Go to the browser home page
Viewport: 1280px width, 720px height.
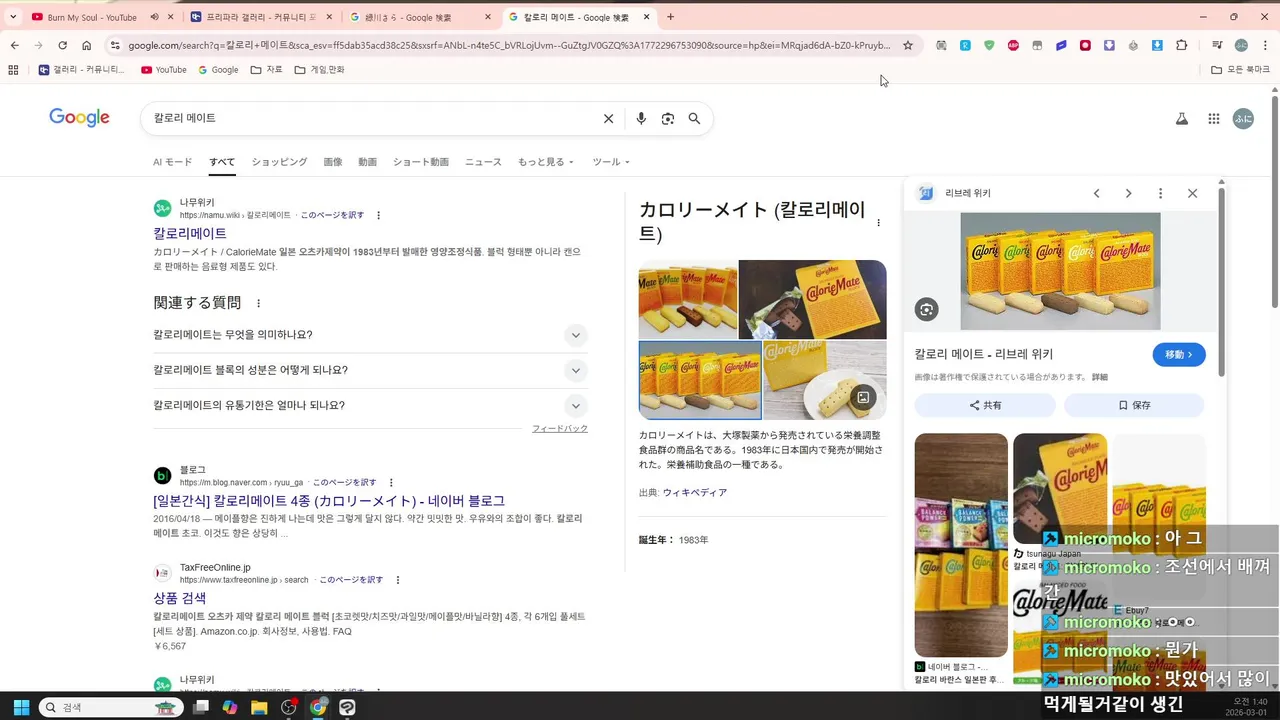tap(87, 45)
